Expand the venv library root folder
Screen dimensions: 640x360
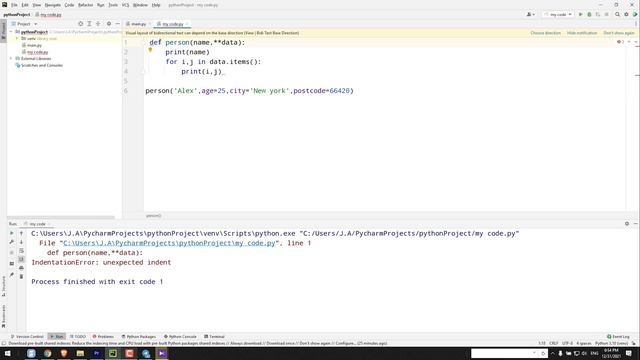(x=17, y=38)
